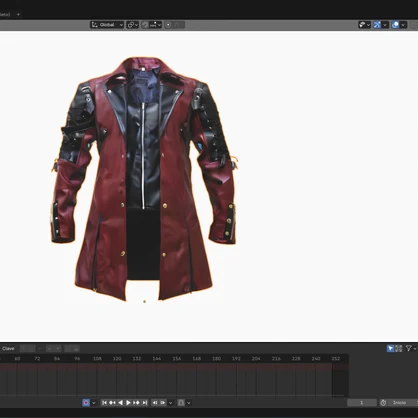This screenshot has width=418, height=418.
Task: Open the snapping options dropdown
Action: tap(156, 25)
